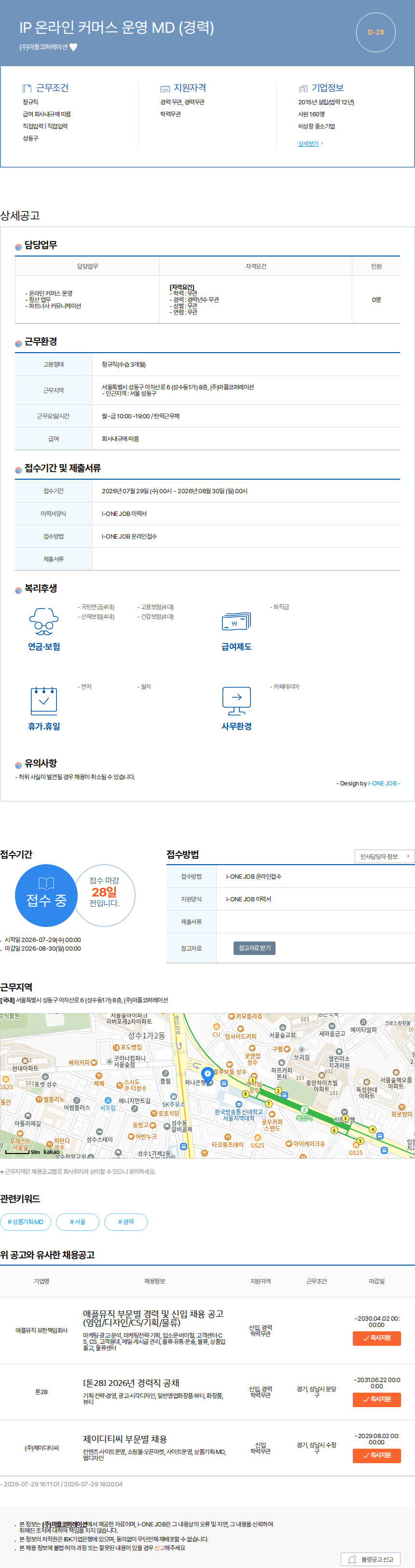
Task: Click the heart favorite icon beside company name
Action: pyautogui.click(x=74, y=47)
